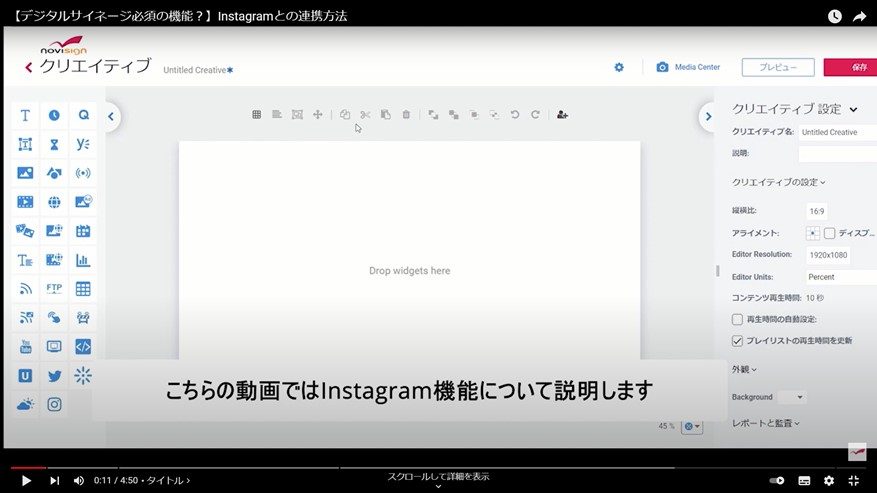Expand 外観 section
The image size is (877, 493).
744,369
